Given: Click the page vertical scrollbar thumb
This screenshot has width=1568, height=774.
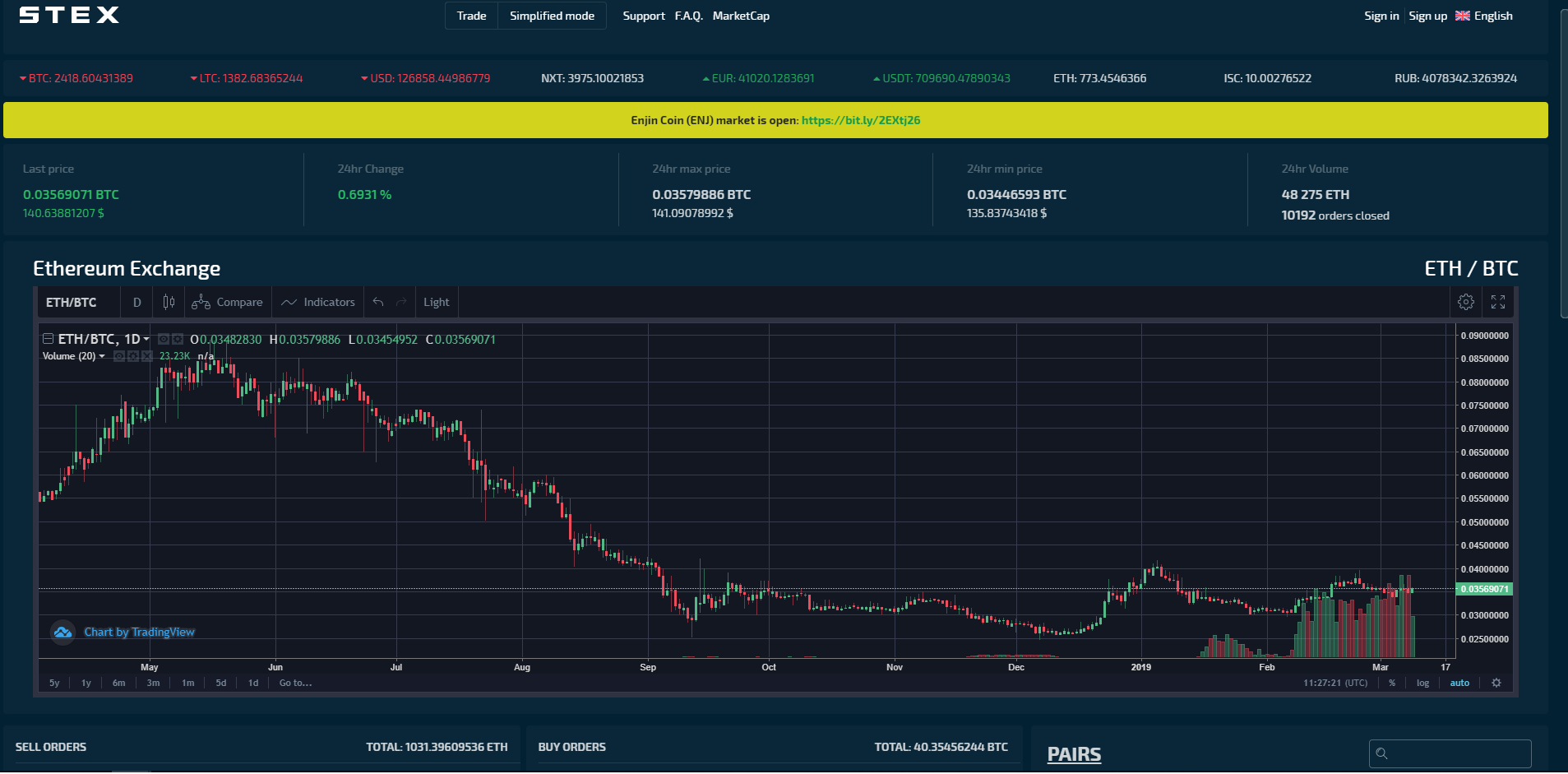Looking at the screenshot, I should pyautogui.click(x=1564, y=165).
